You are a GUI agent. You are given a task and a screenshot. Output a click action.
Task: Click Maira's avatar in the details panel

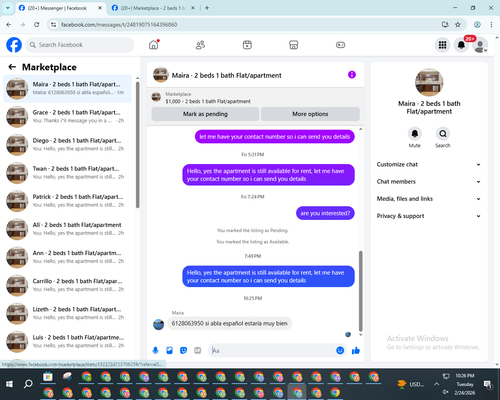tap(429, 82)
